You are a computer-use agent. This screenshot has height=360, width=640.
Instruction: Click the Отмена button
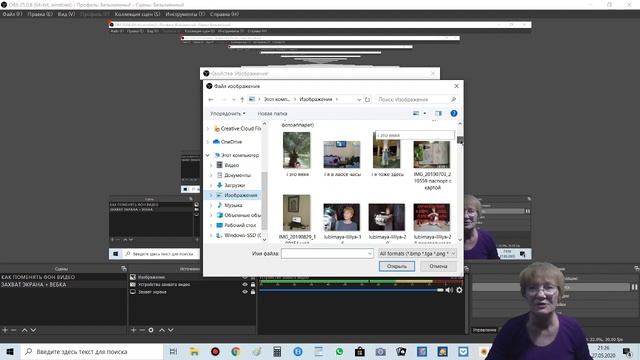(438, 266)
